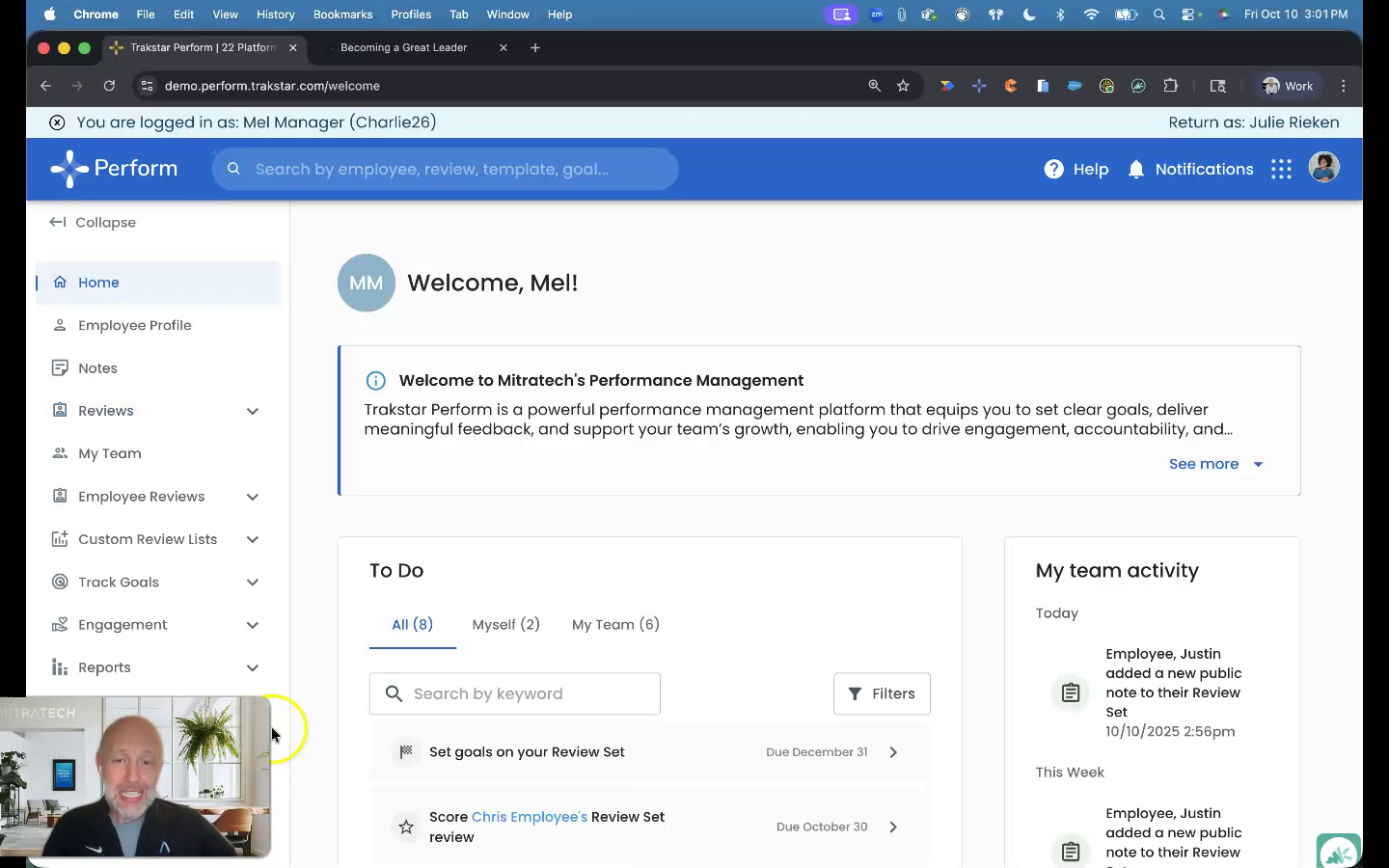Open arrow for Set goals task
The image size is (1389, 868).
pos(893,752)
